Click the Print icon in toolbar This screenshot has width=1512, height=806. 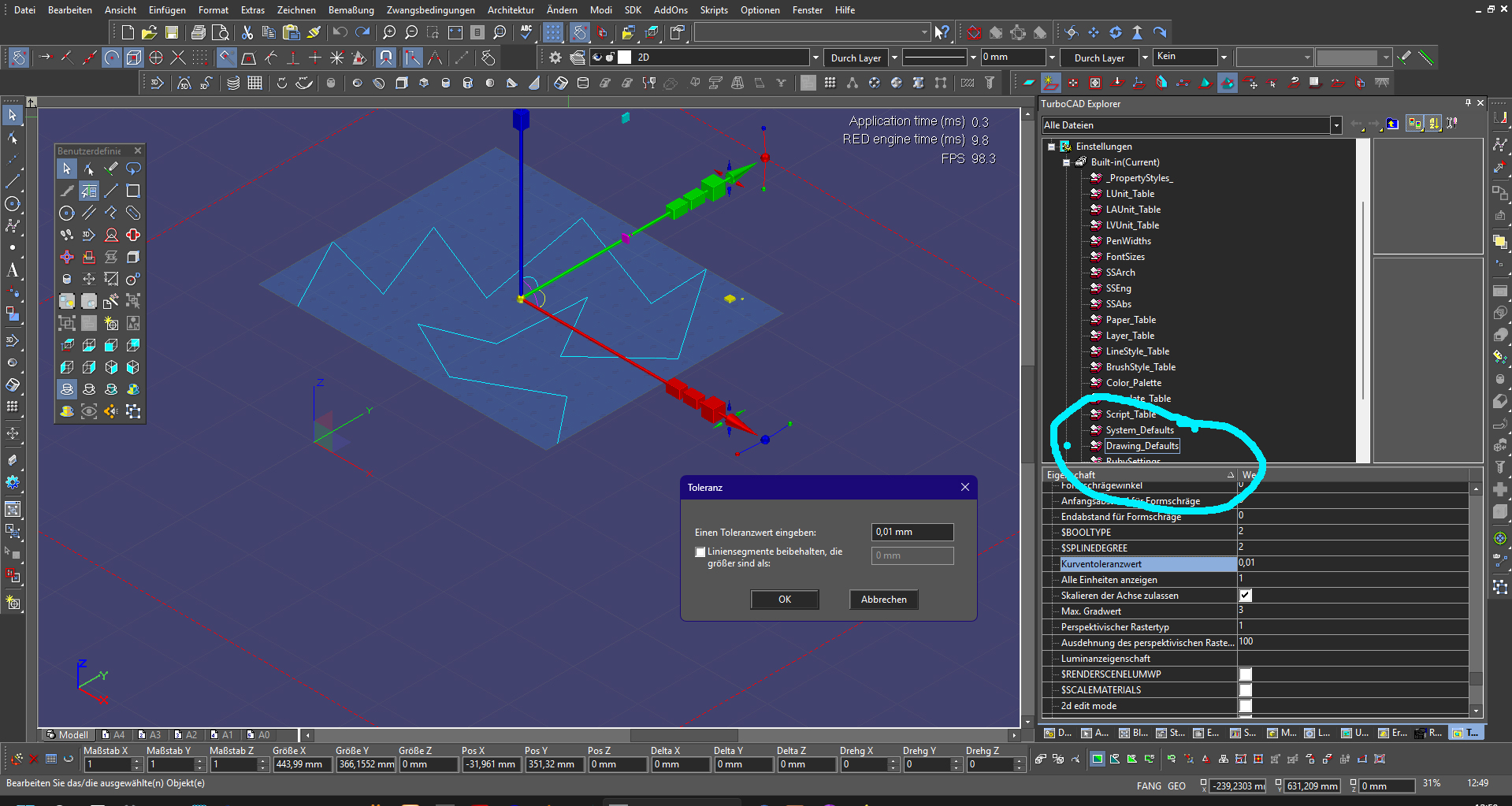[x=199, y=32]
